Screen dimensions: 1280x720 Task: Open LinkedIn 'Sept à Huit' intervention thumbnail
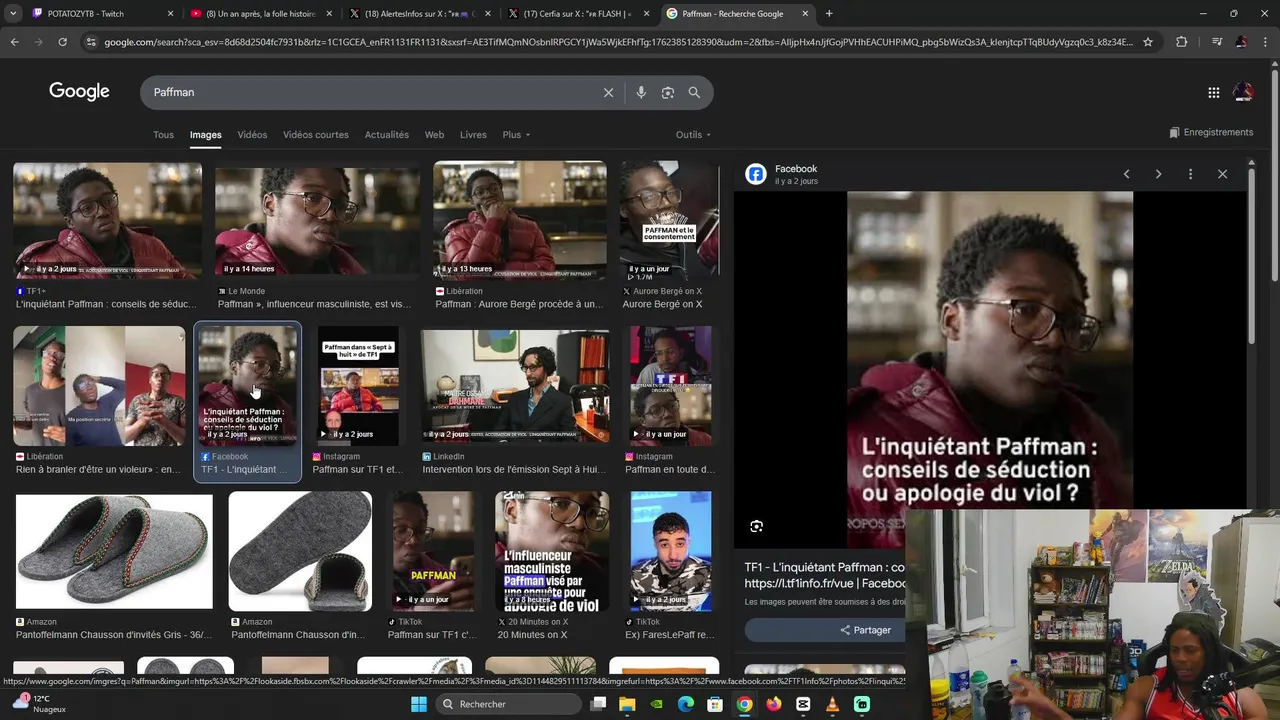point(514,385)
